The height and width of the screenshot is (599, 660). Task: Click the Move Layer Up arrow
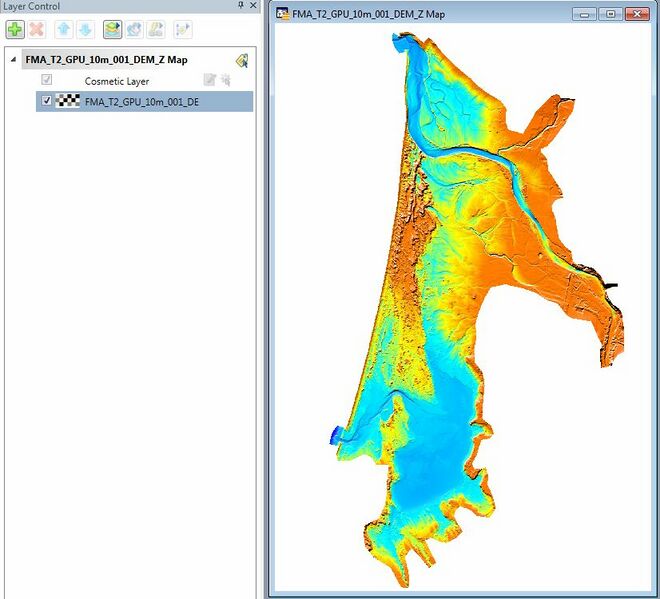coord(64,30)
